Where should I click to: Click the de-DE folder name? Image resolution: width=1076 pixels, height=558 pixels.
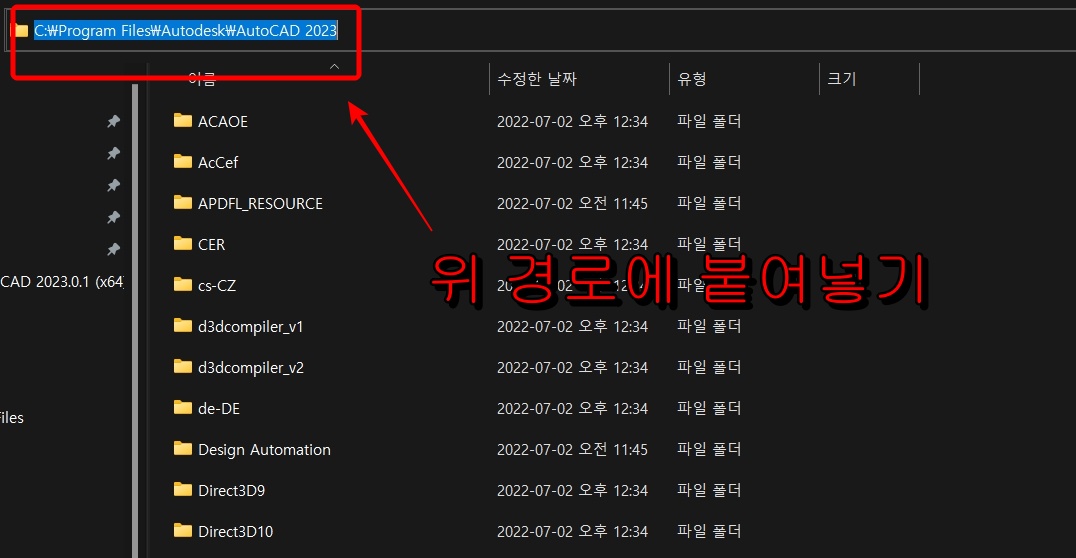coord(219,409)
